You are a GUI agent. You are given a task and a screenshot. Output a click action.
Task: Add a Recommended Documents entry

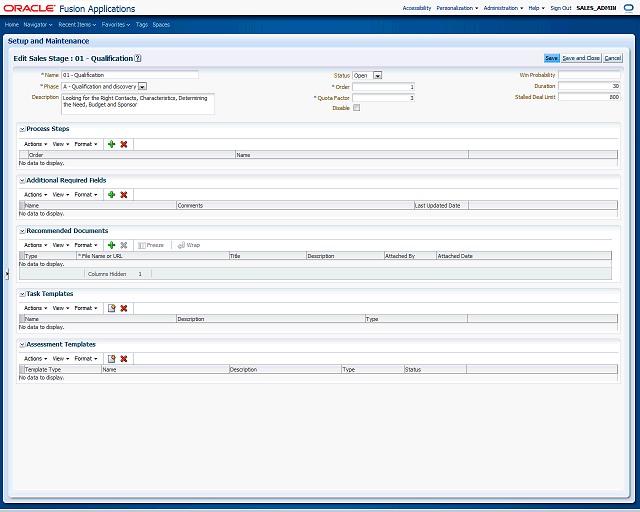click(111, 245)
